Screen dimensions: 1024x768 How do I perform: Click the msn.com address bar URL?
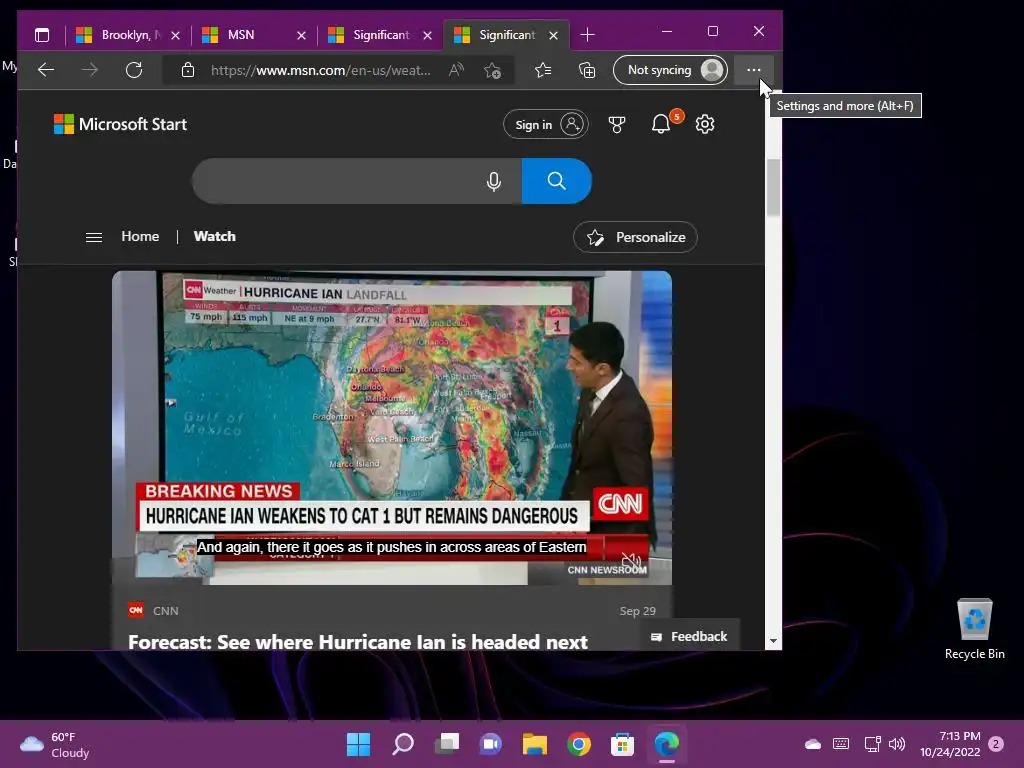pyautogui.click(x=321, y=70)
